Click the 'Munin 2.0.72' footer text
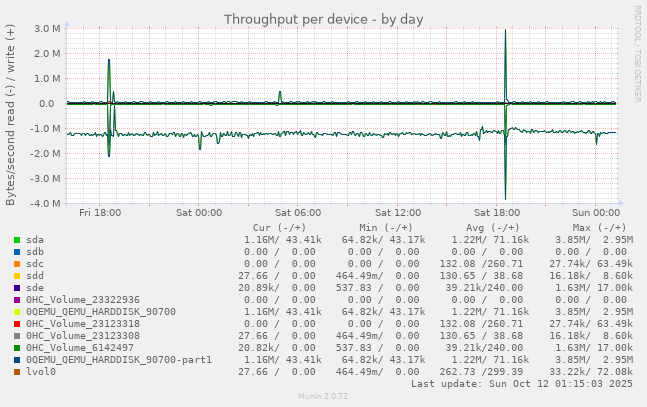This screenshot has height=407, width=647. 323,397
